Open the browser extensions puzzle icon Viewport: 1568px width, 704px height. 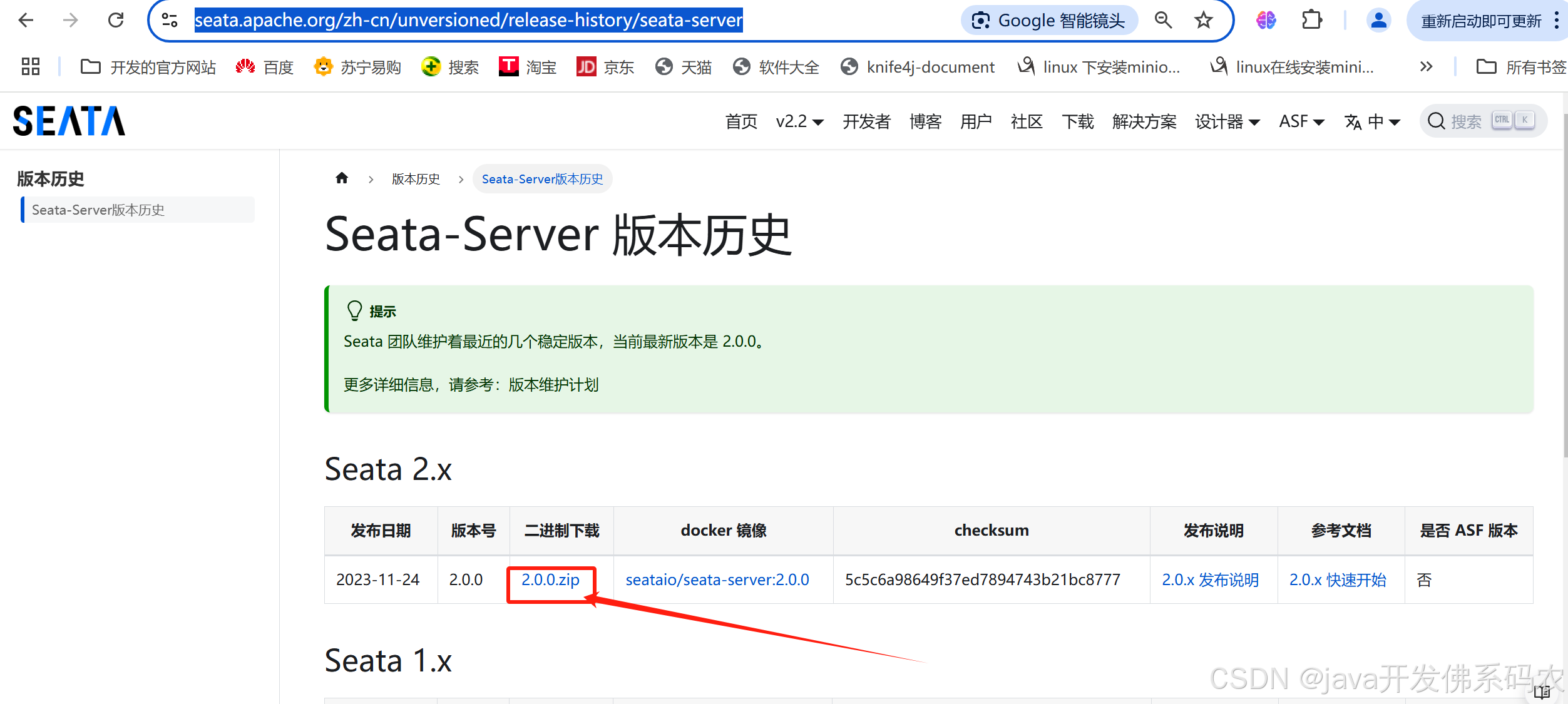click(1311, 20)
